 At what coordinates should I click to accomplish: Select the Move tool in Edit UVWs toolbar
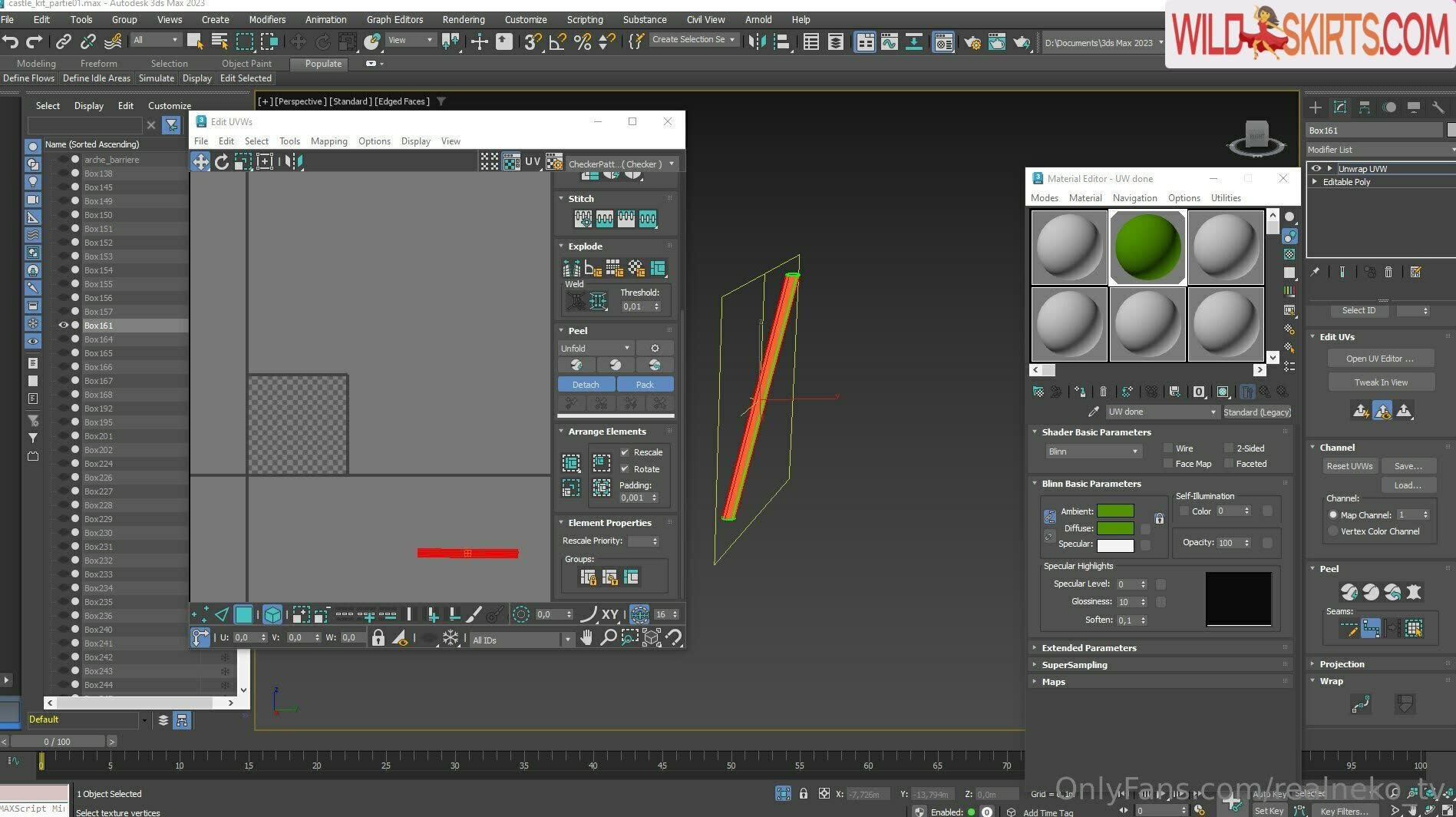200,161
